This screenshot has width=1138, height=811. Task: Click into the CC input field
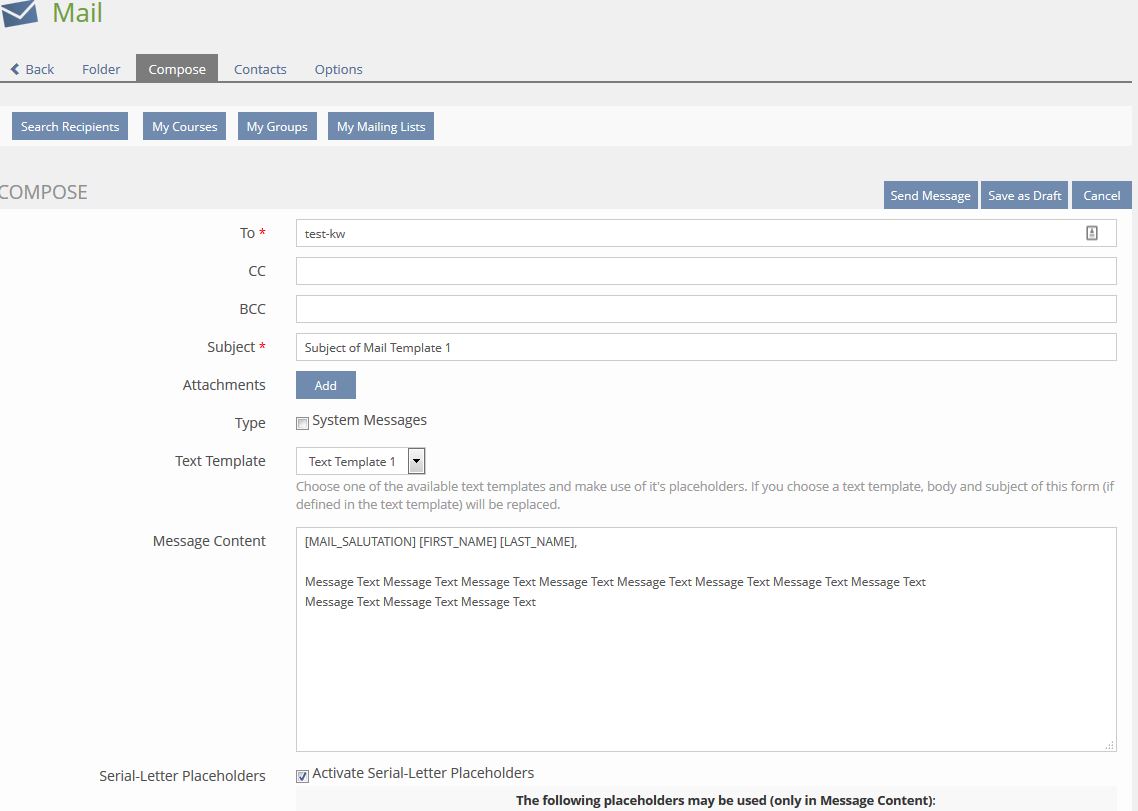705,271
